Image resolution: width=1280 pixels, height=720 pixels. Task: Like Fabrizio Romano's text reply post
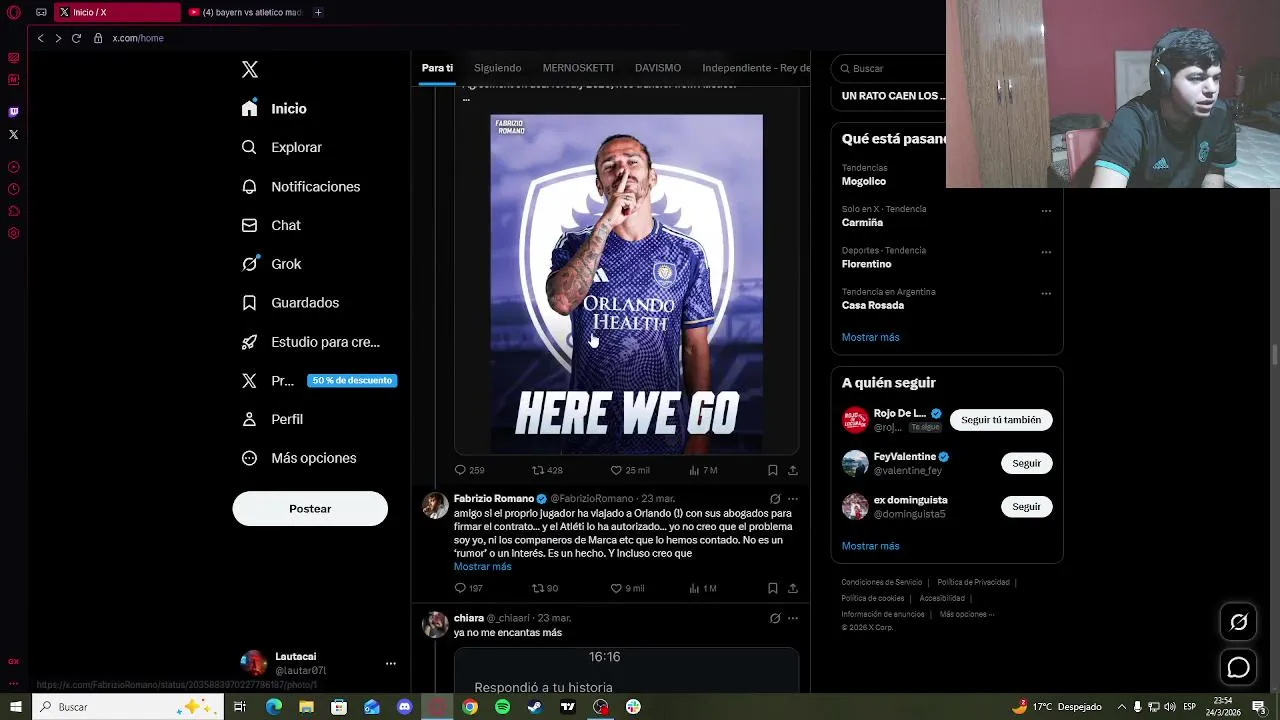click(x=627, y=588)
